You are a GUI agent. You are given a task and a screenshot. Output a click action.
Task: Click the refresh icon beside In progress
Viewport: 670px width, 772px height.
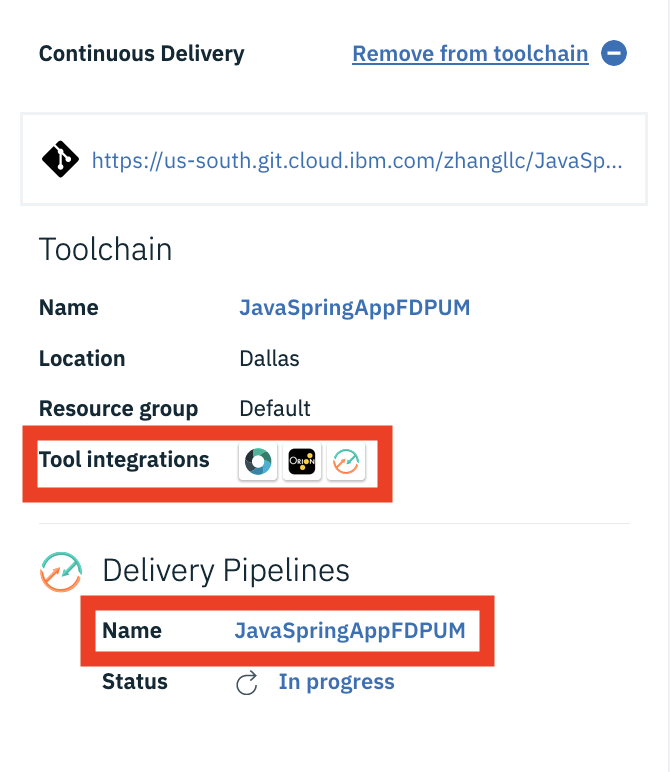click(247, 683)
